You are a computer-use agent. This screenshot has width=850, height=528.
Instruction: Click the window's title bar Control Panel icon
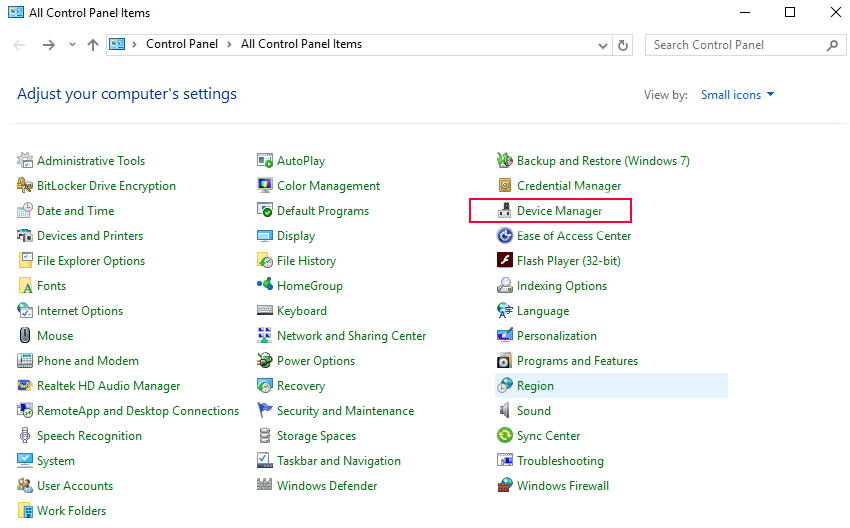16,12
